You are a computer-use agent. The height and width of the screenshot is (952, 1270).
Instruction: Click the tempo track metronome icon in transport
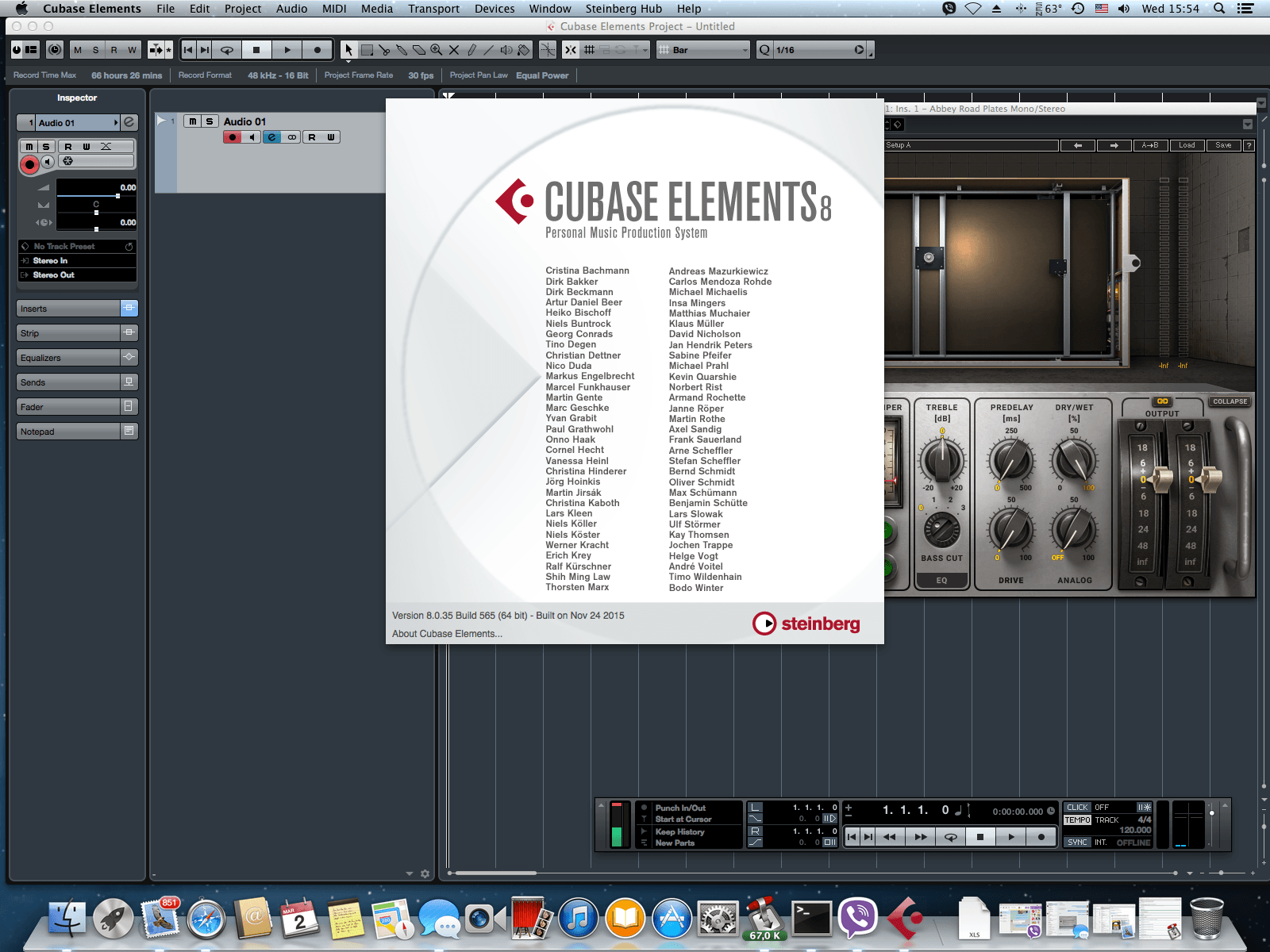click(x=1077, y=820)
